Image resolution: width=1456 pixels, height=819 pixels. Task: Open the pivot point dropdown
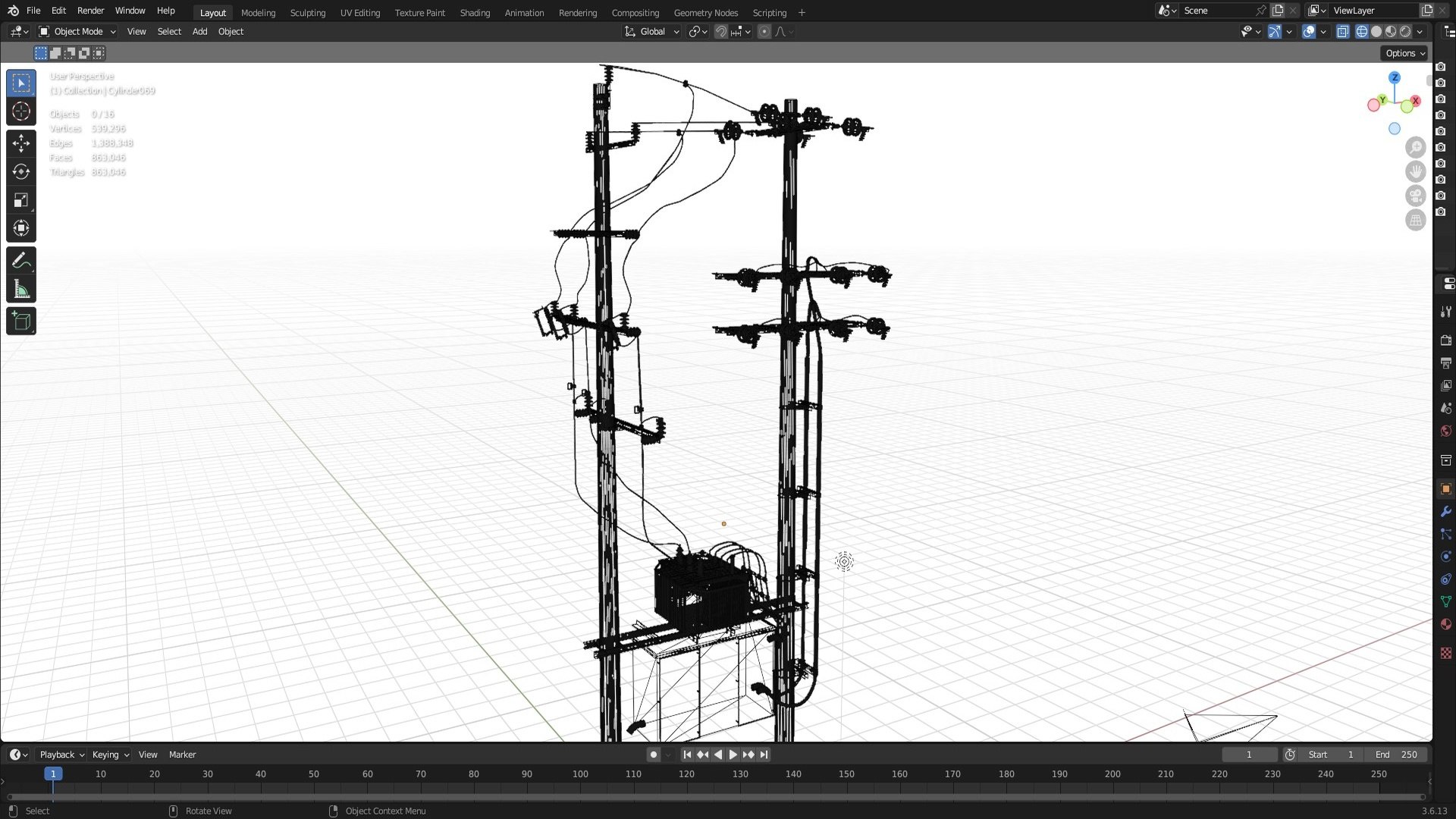coord(698,32)
